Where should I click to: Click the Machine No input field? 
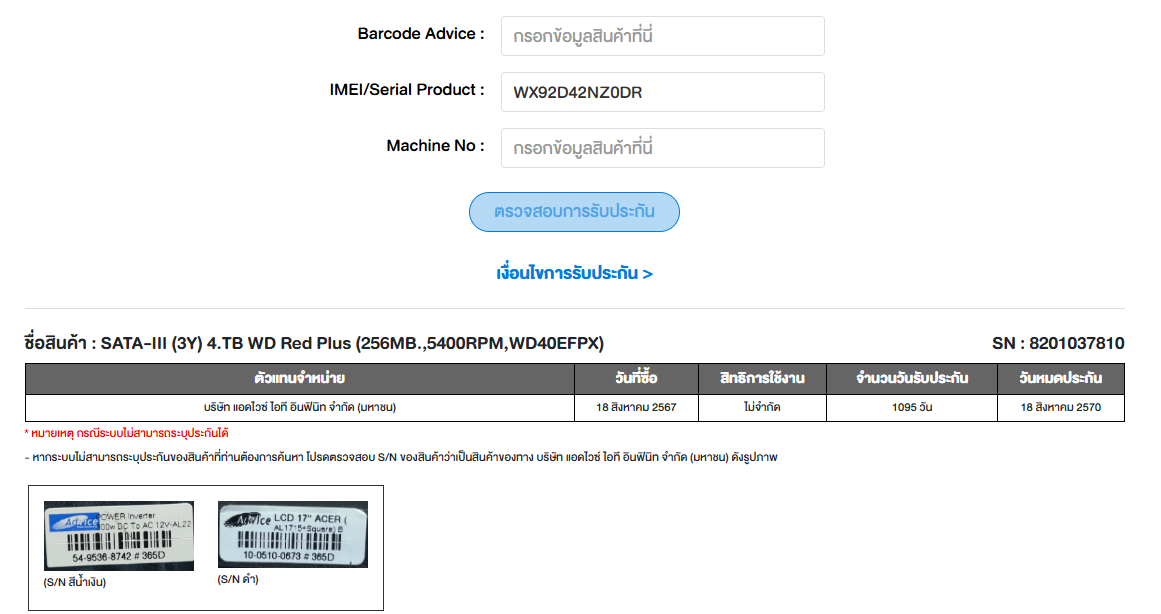(663, 147)
